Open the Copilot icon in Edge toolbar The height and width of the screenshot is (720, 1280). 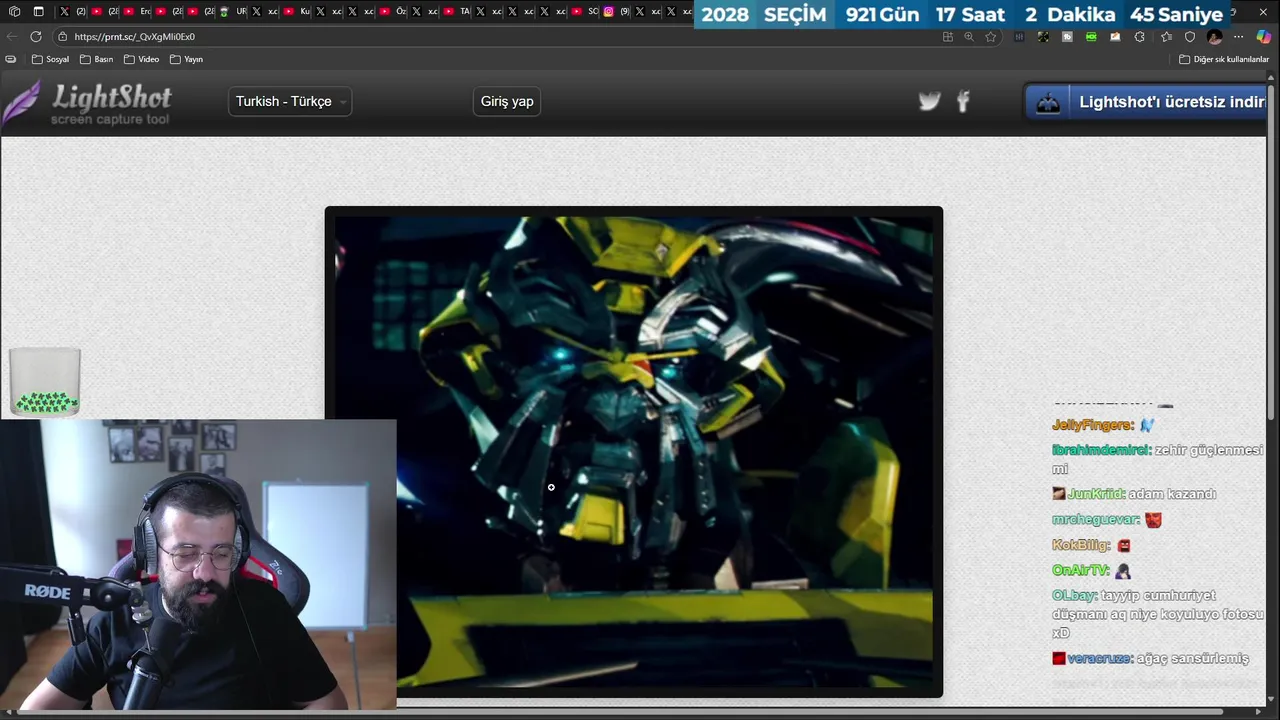click(x=1264, y=37)
